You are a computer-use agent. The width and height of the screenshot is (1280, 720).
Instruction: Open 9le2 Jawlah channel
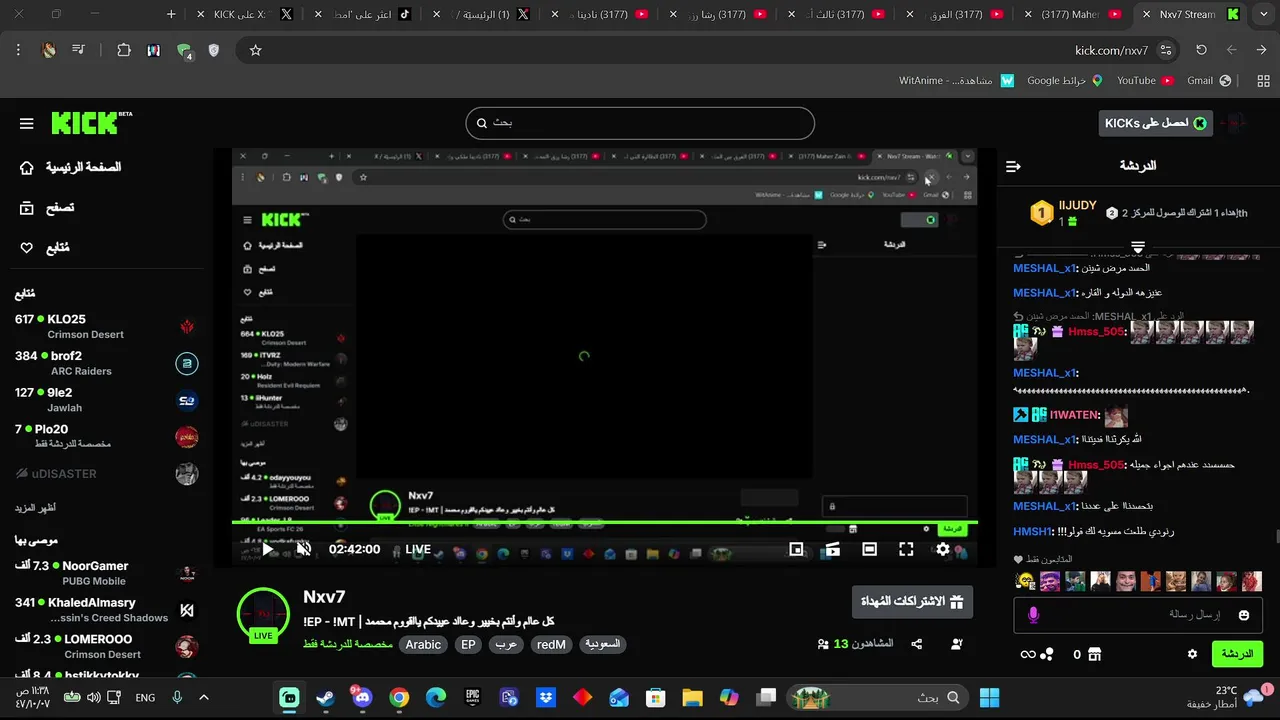tap(106, 400)
